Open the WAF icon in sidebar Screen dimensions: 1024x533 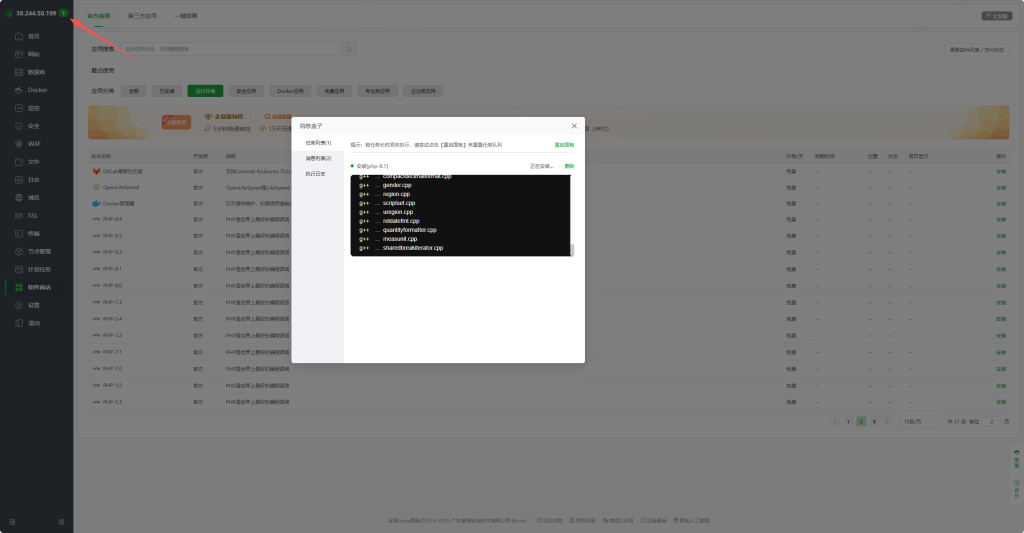(19, 144)
